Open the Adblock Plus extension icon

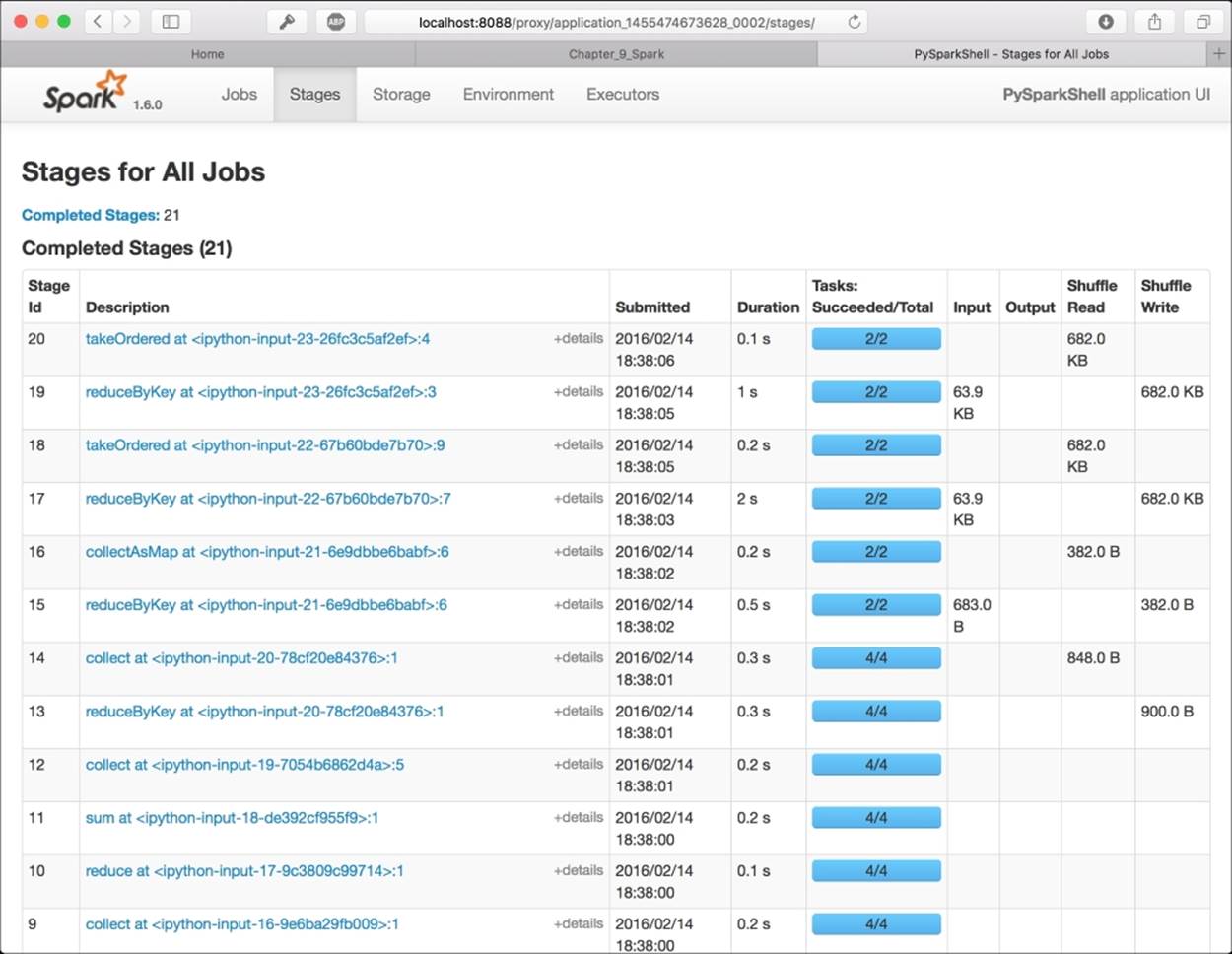coord(336,21)
